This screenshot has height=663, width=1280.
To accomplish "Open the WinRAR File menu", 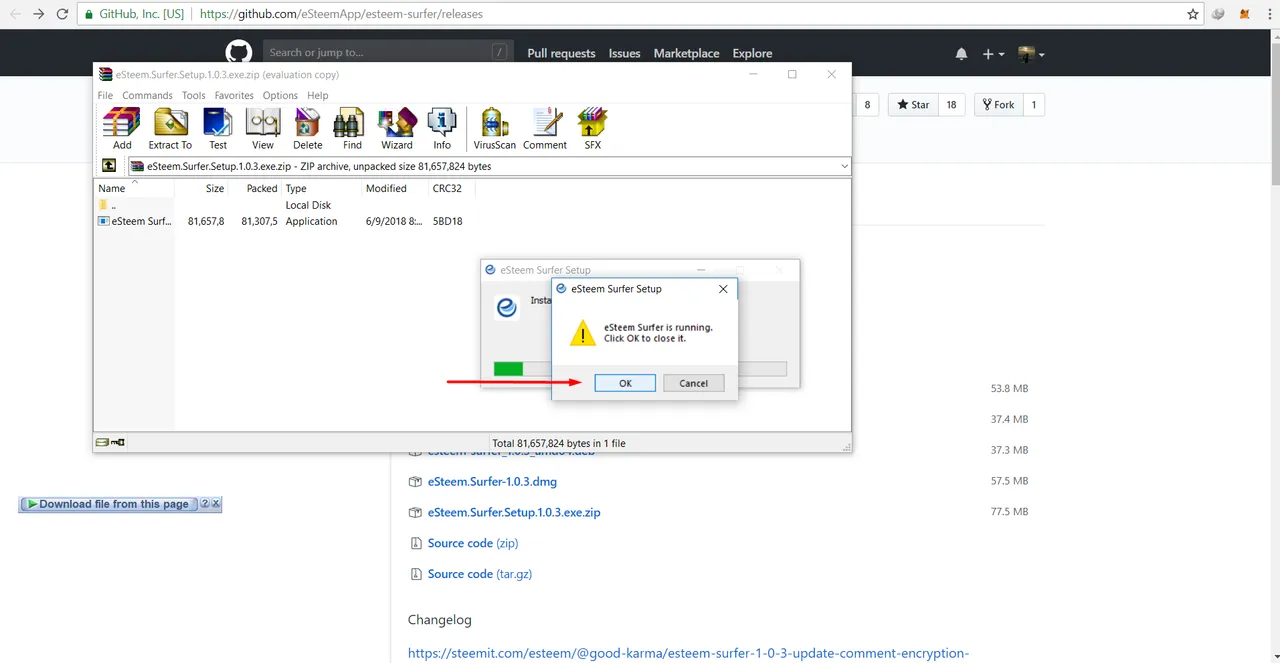I will pyautogui.click(x=105, y=95).
